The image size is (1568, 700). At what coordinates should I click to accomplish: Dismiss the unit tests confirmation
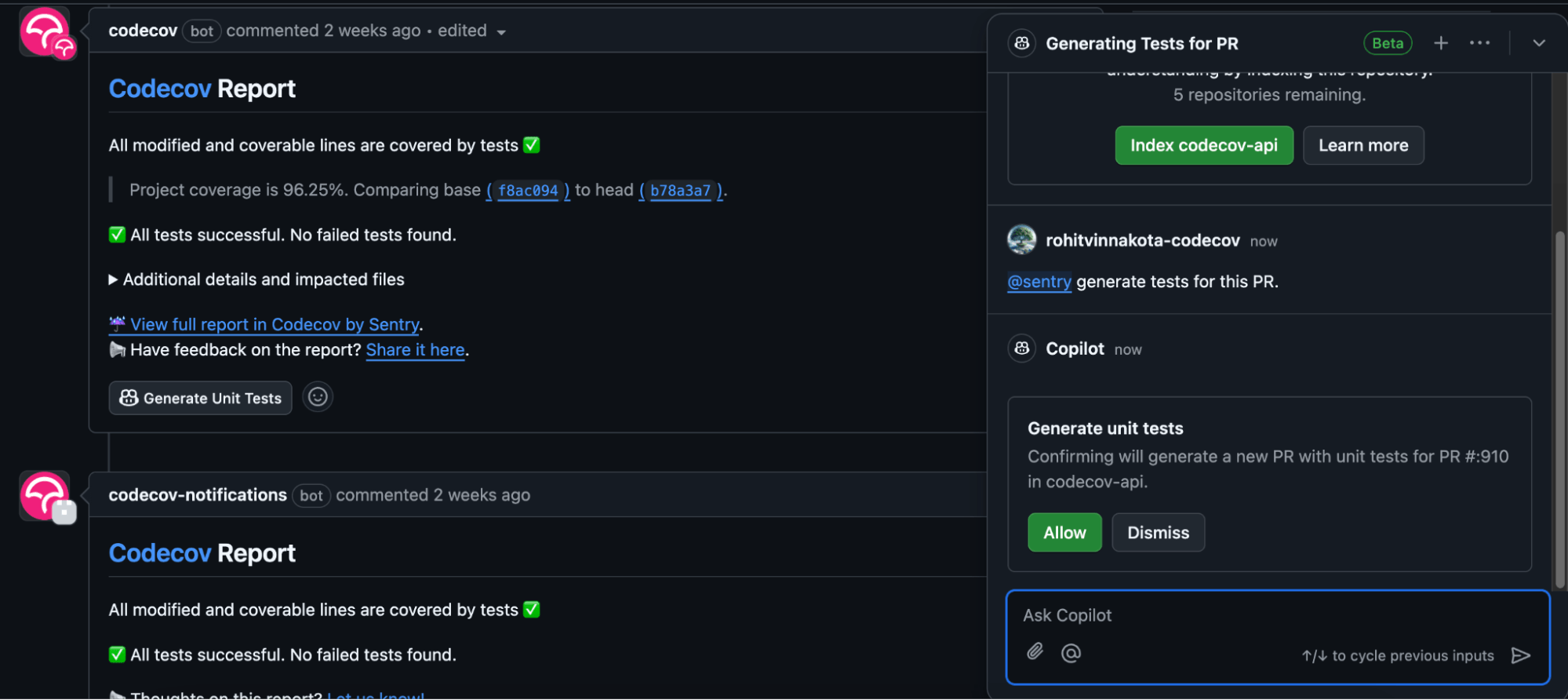(1158, 532)
